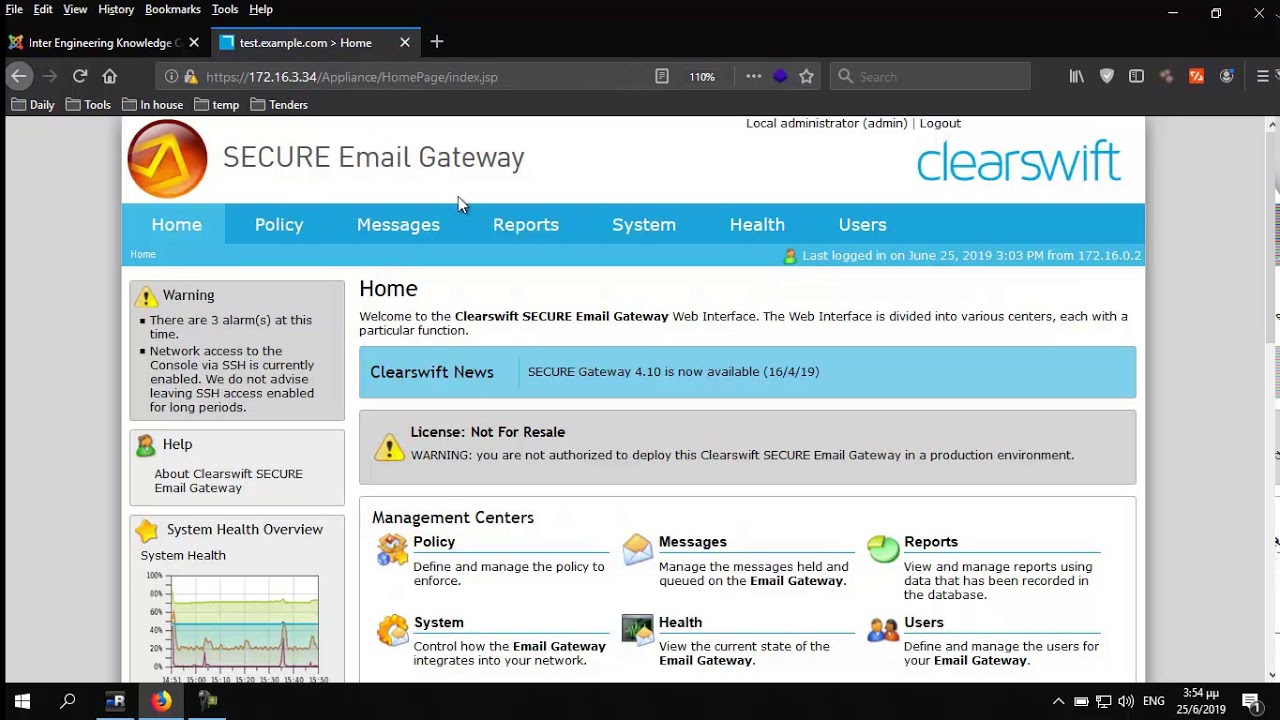Click the Warning triangle icon in sidebar
Screen dimensions: 1280x720
coord(147,296)
